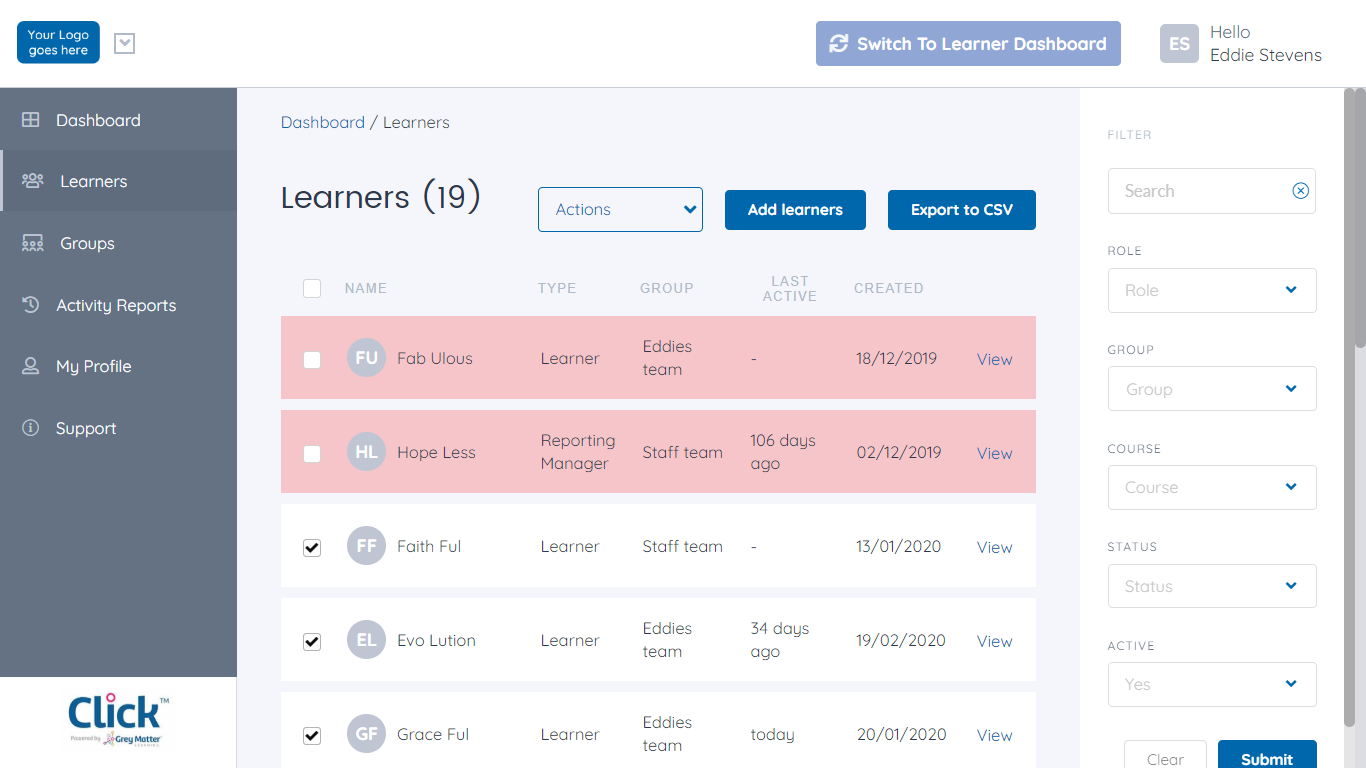Open the Actions dropdown
Viewport: 1366px width, 768px height.
(x=620, y=209)
